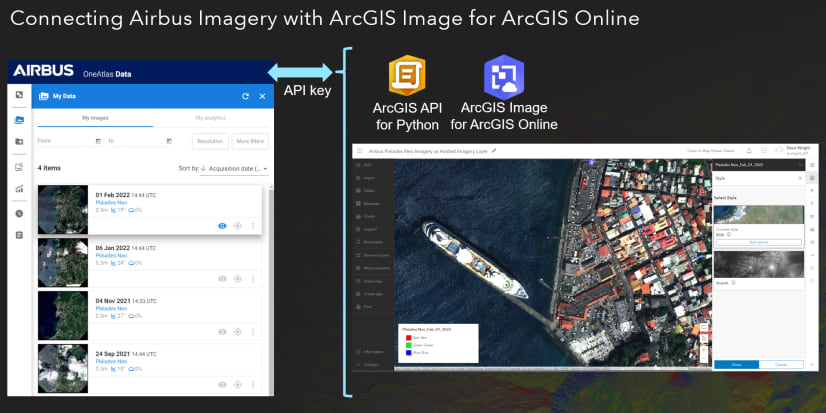Image resolution: width=826 pixels, height=413 pixels.
Task: Click the blue band swatch in legend
Action: 408,352
